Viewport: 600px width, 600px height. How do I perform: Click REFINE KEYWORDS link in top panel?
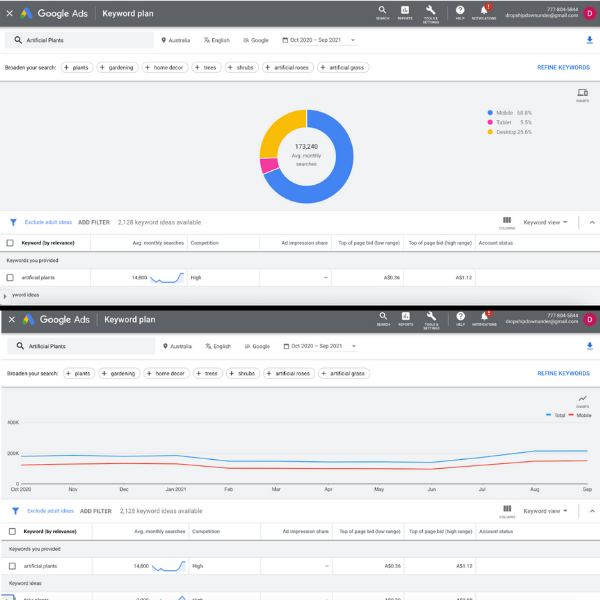click(563, 67)
